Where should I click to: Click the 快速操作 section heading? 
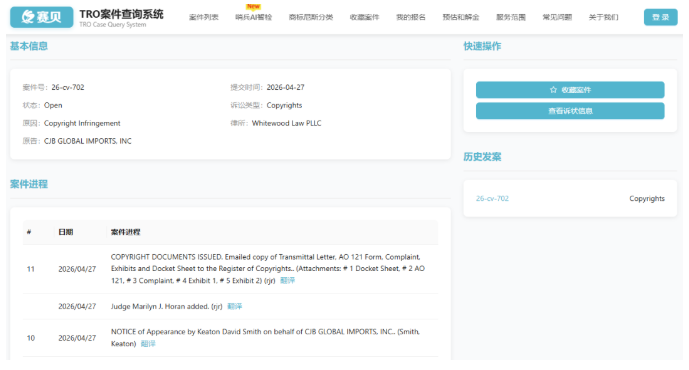tap(482, 46)
